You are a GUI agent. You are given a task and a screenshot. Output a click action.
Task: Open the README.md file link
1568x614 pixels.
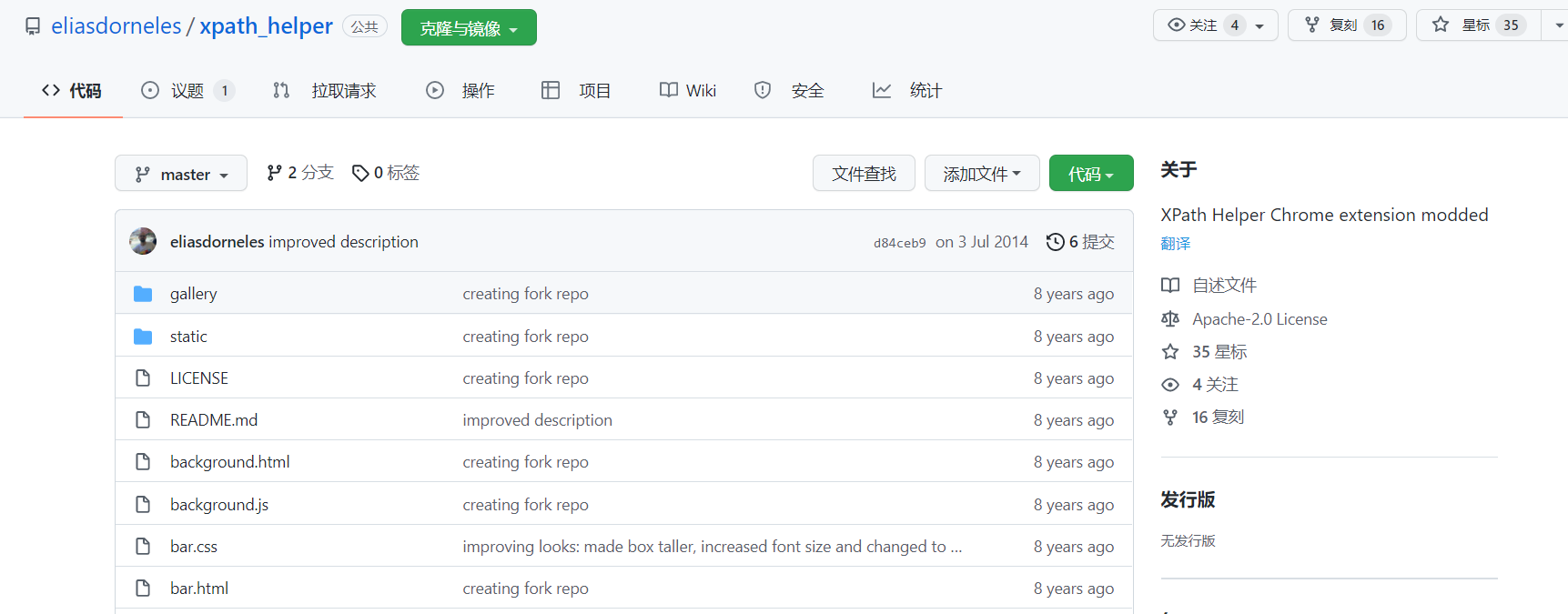tap(214, 420)
